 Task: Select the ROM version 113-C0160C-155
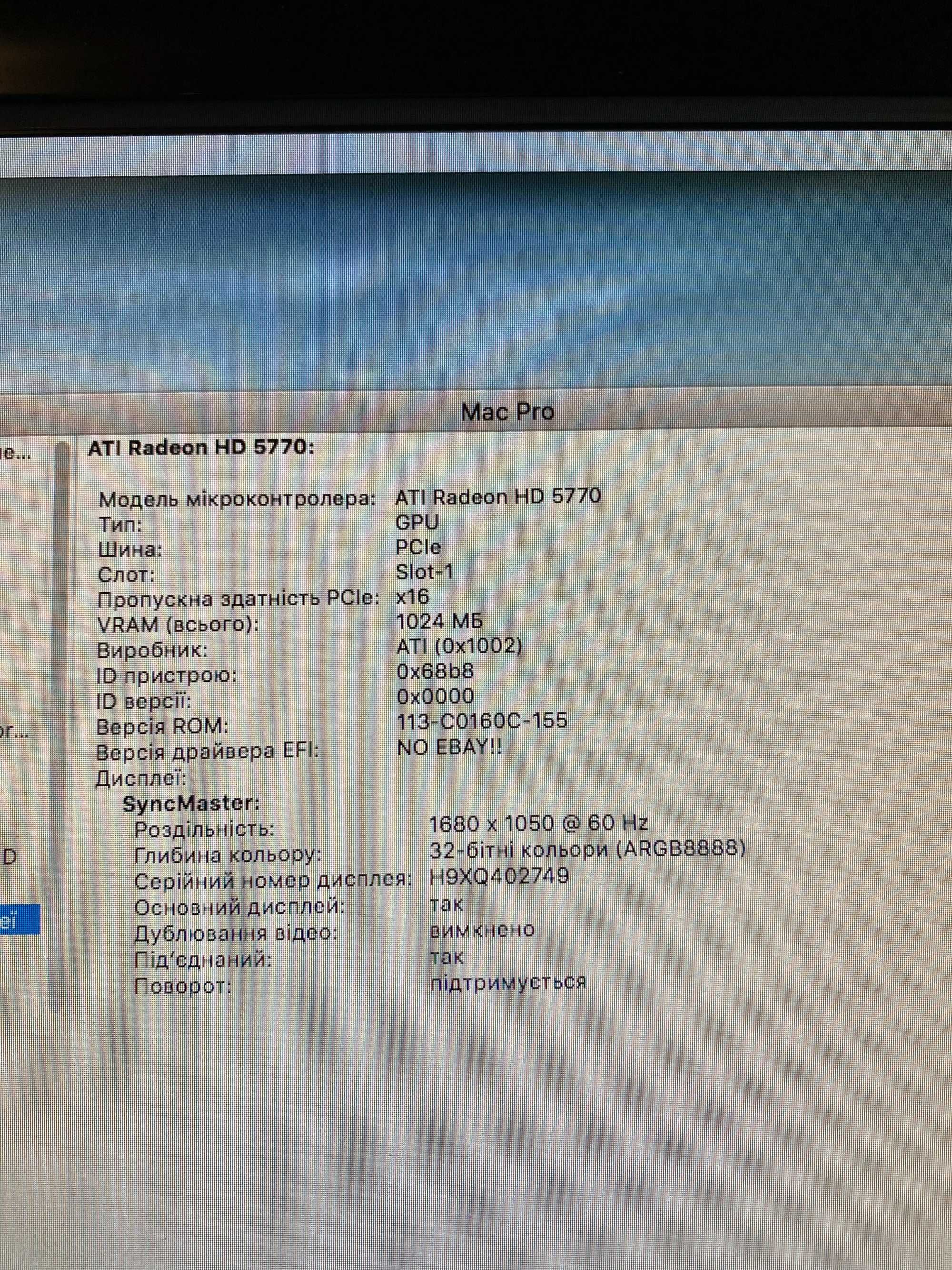click(481, 720)
